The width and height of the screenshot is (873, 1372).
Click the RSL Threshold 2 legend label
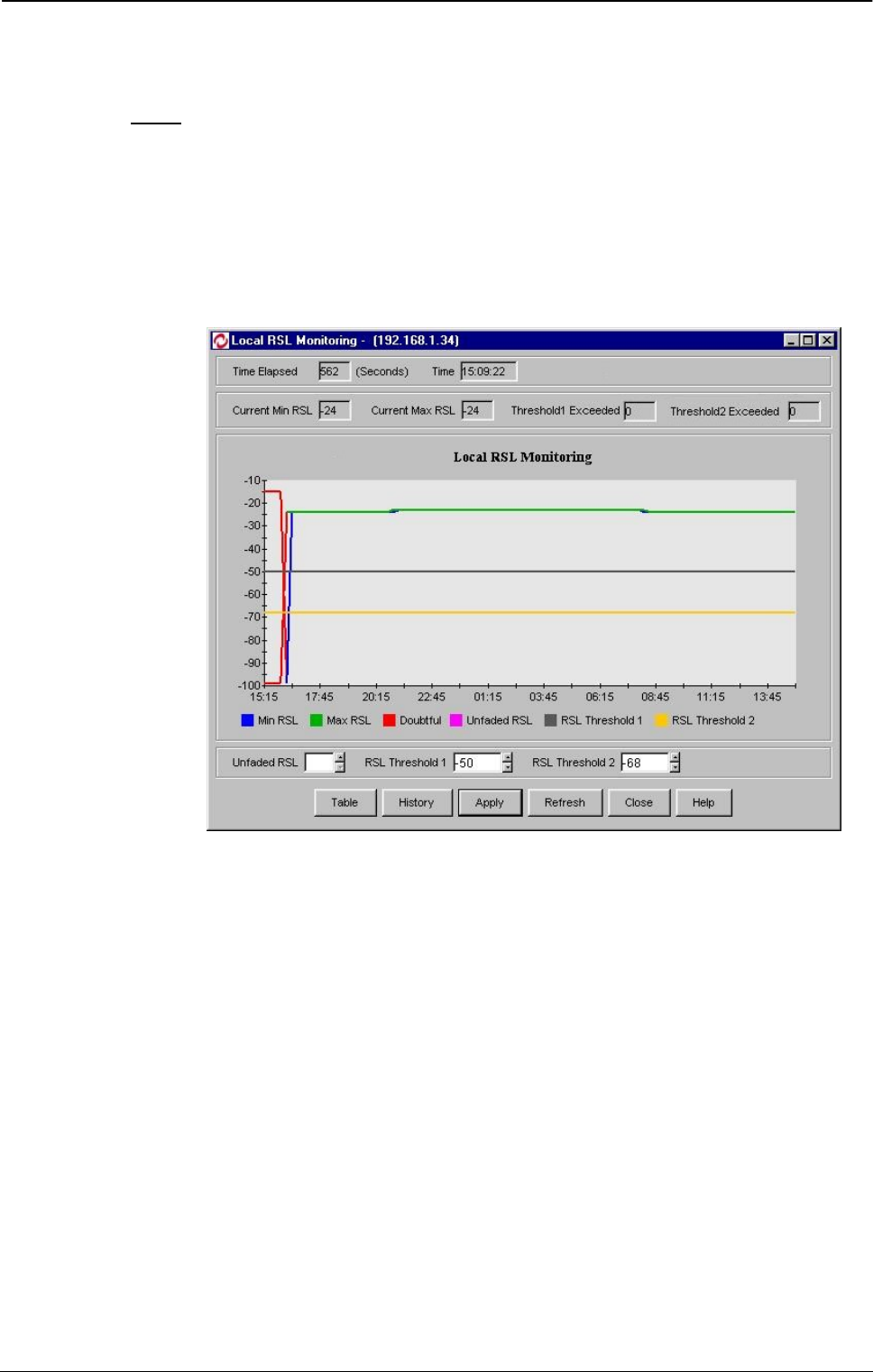pyautogui.click(x=713, y=720)
